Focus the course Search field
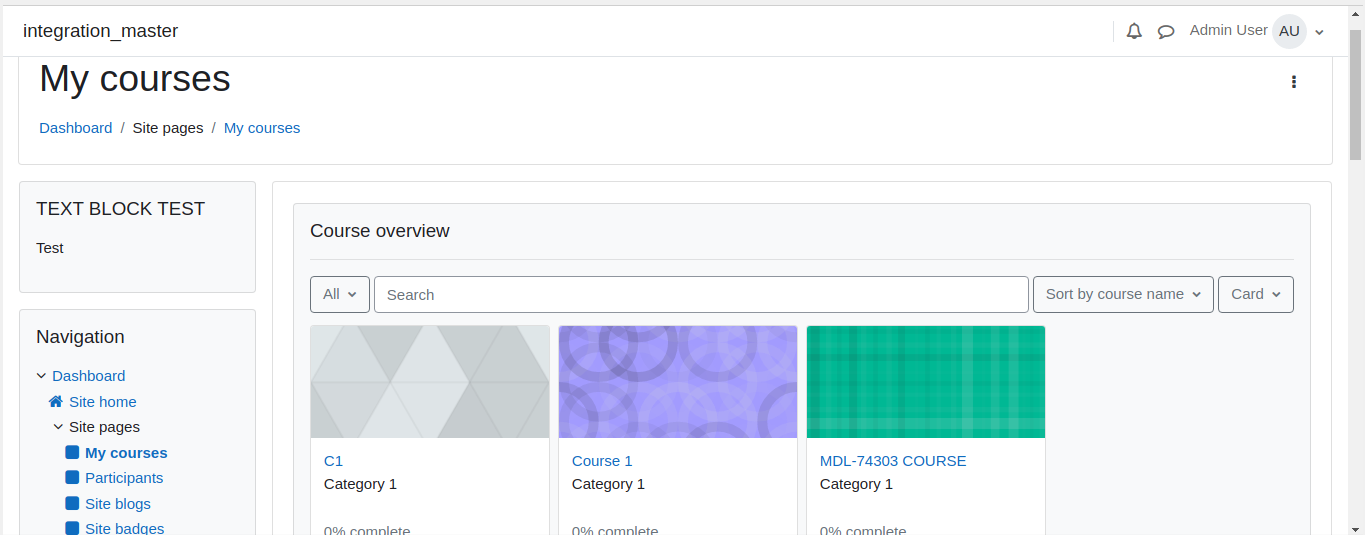 (701, 294)
